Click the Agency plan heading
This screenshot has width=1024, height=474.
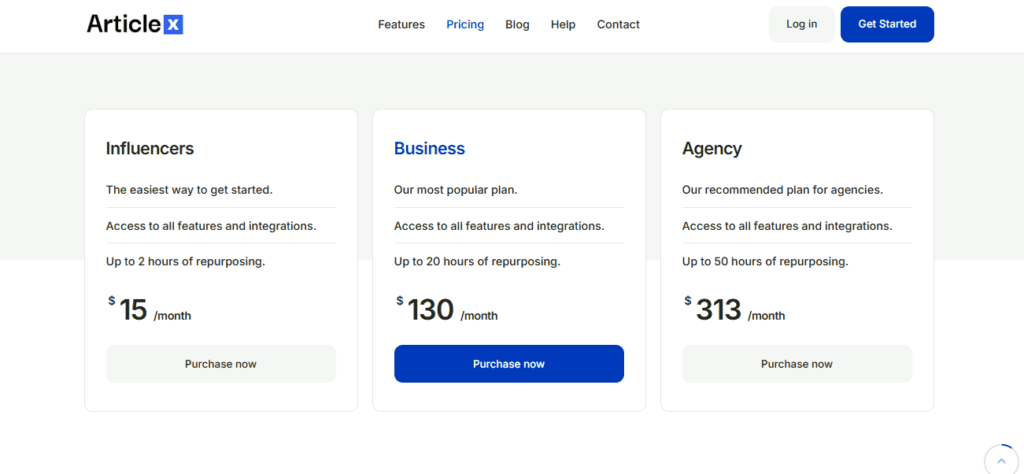click(x=712, y=148)
